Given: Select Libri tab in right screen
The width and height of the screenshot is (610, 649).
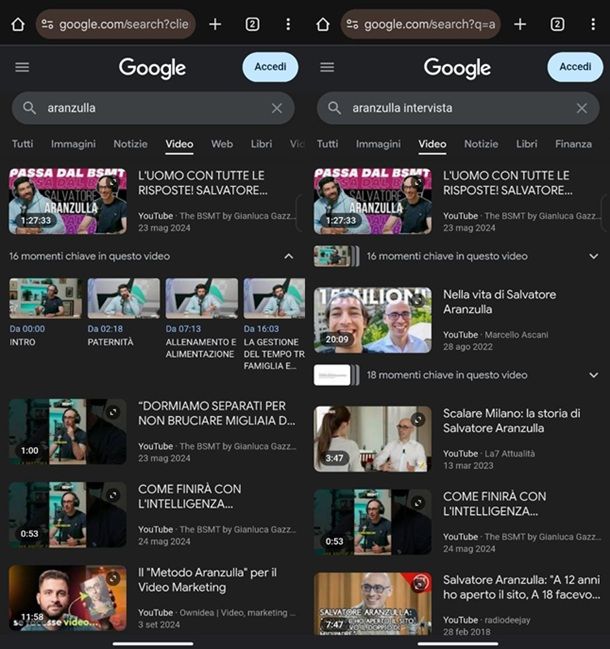Looking at the screenshot, I should [x=526, y=144].
